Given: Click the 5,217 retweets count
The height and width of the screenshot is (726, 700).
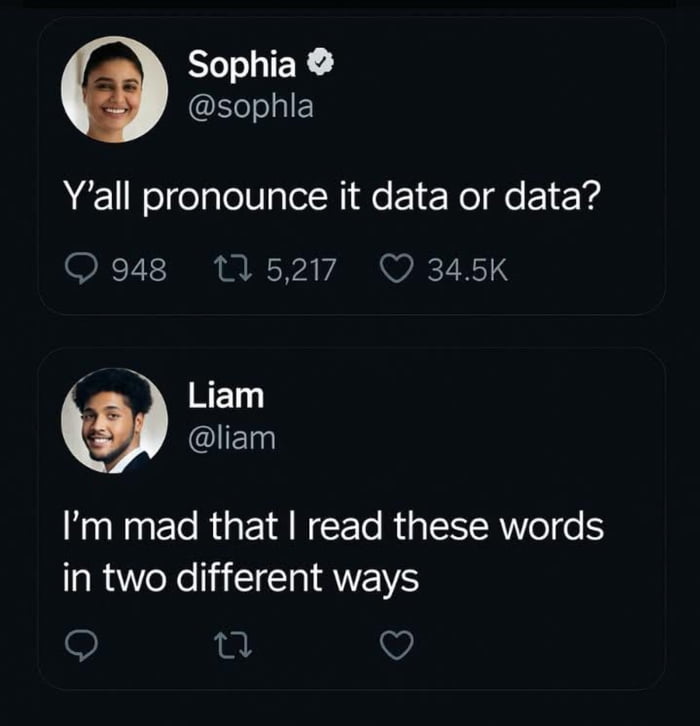Looking at the screenshot, I should click(x=301, y=268).
